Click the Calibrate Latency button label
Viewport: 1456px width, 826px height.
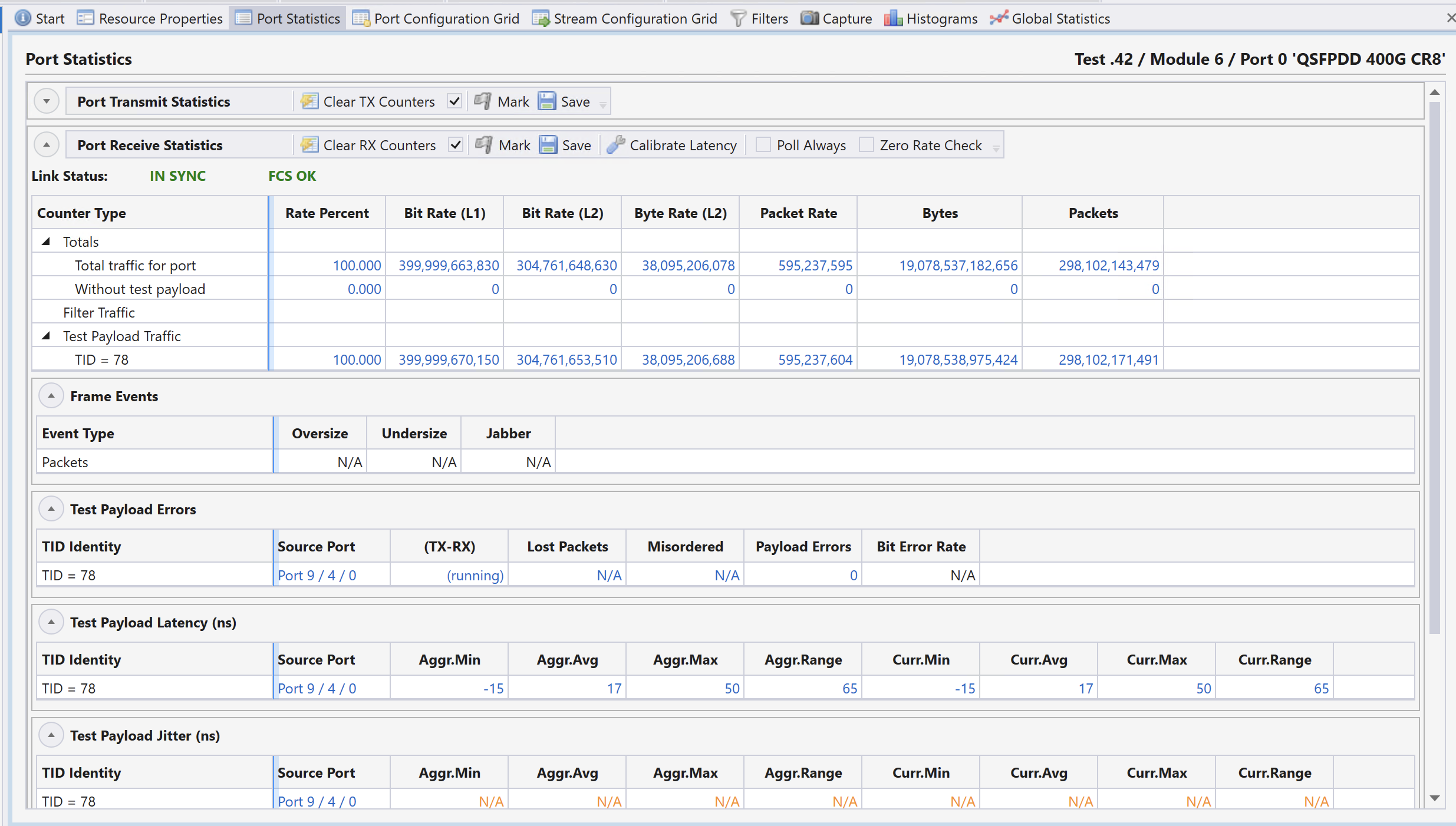[x=683, y=145]
